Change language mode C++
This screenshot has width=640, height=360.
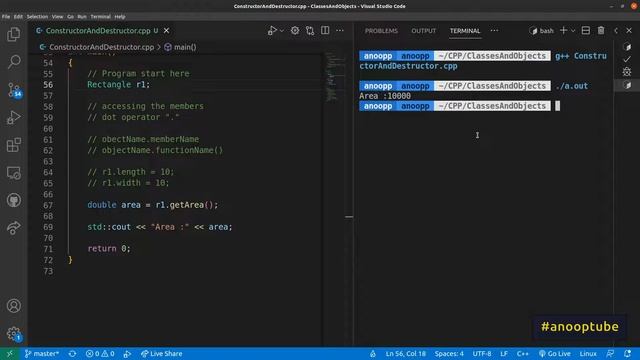522,354
